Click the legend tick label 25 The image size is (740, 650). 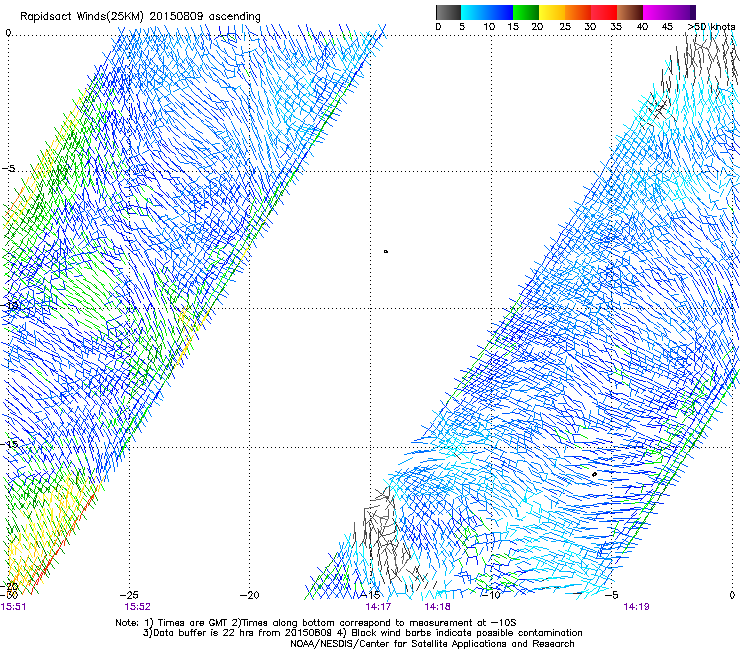click(x=565, y=27)
